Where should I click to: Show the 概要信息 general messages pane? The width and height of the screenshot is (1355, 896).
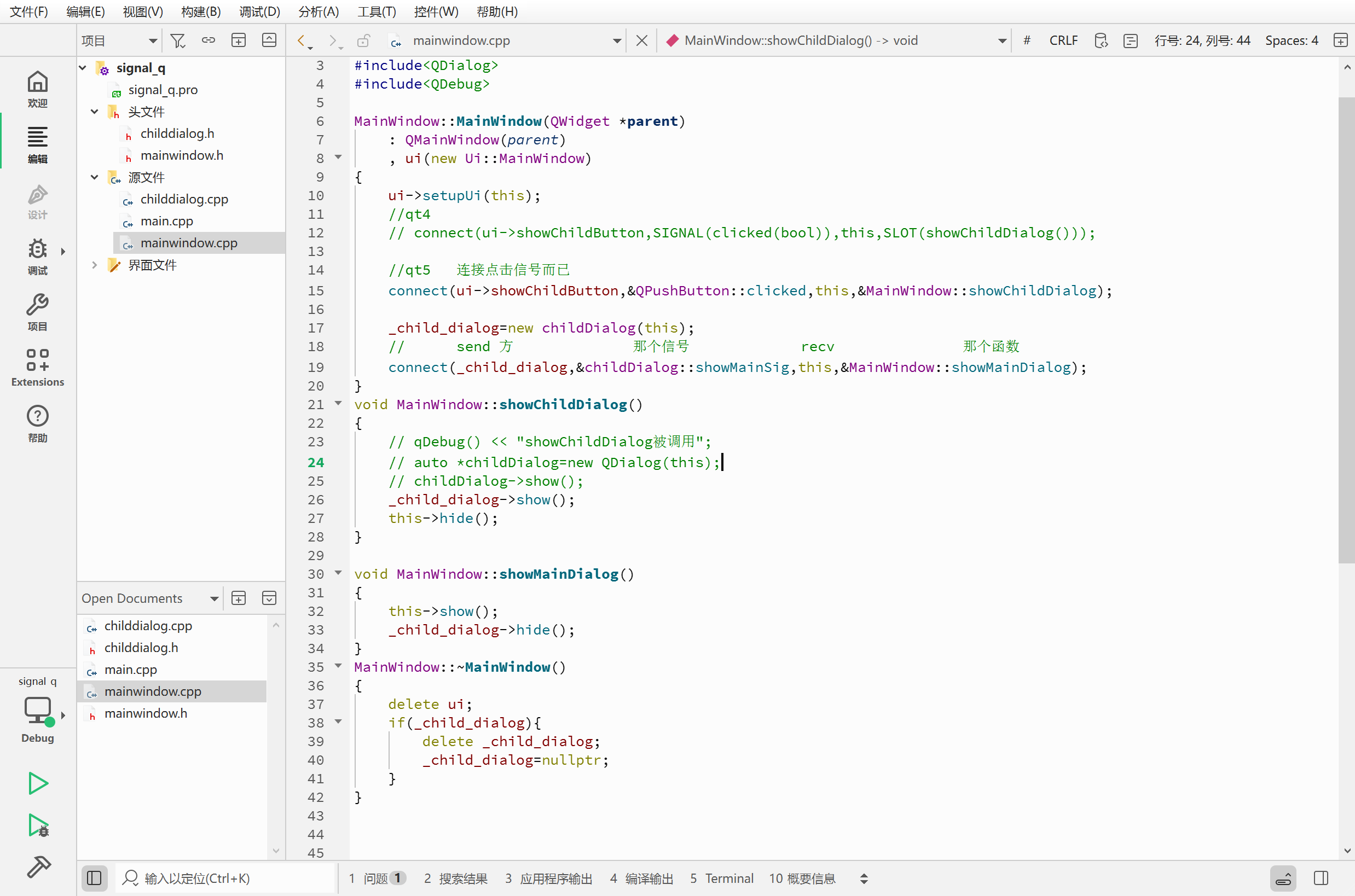[802, 878]
